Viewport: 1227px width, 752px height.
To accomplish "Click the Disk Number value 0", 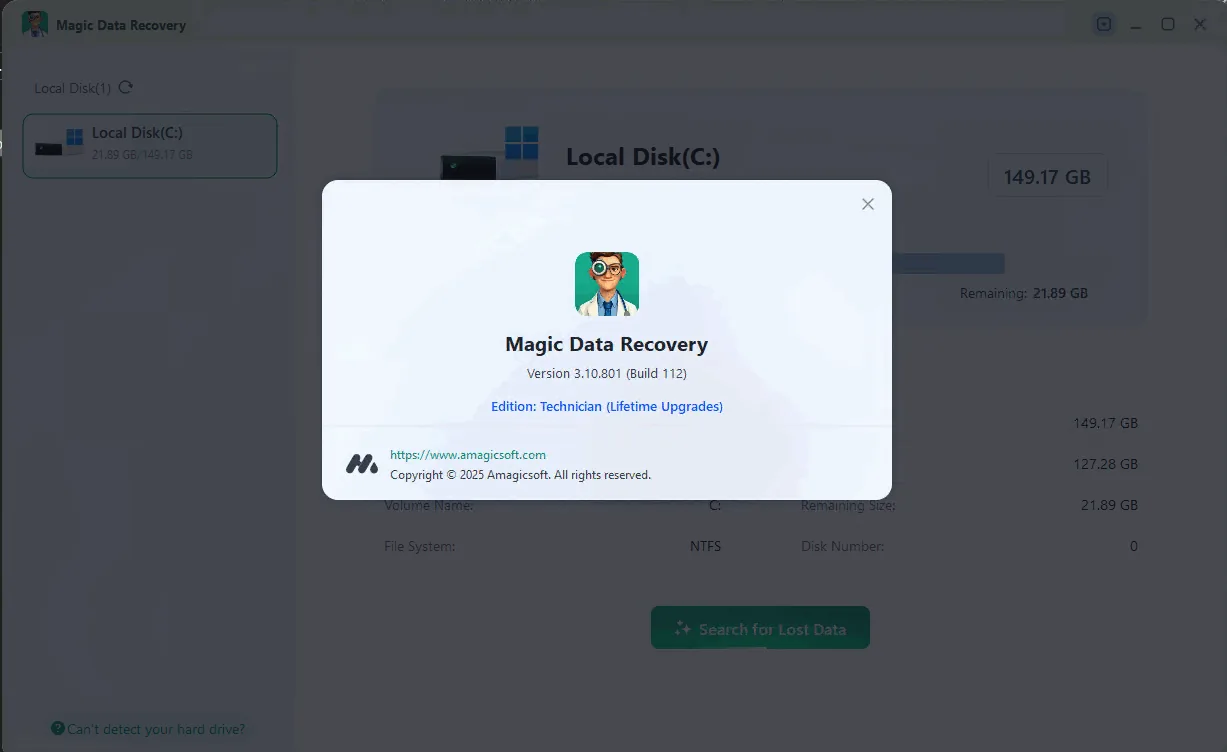I will point(1134,546).
